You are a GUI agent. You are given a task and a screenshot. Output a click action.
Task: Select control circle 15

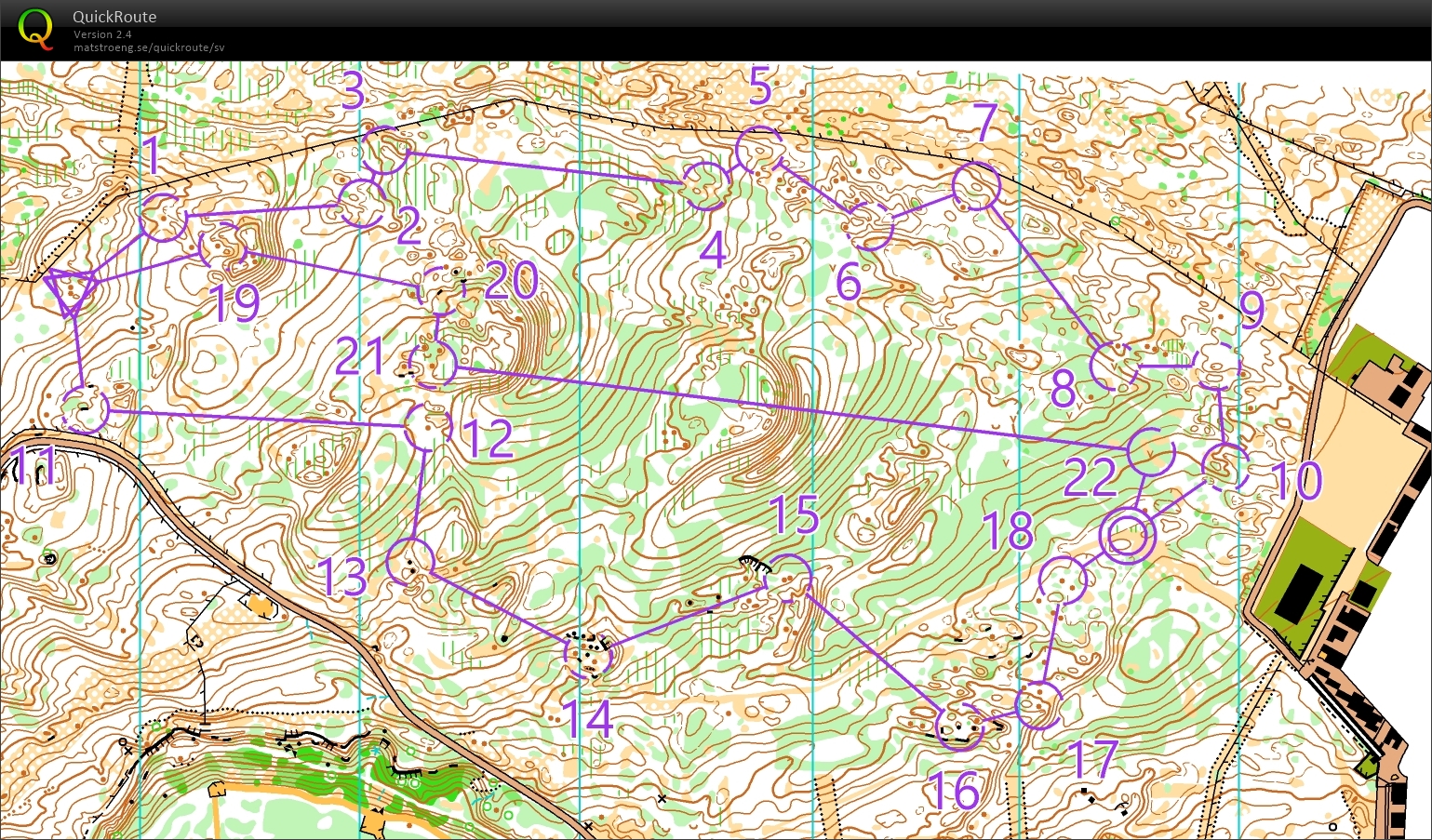pyautogui.click(x=788, y=579)
